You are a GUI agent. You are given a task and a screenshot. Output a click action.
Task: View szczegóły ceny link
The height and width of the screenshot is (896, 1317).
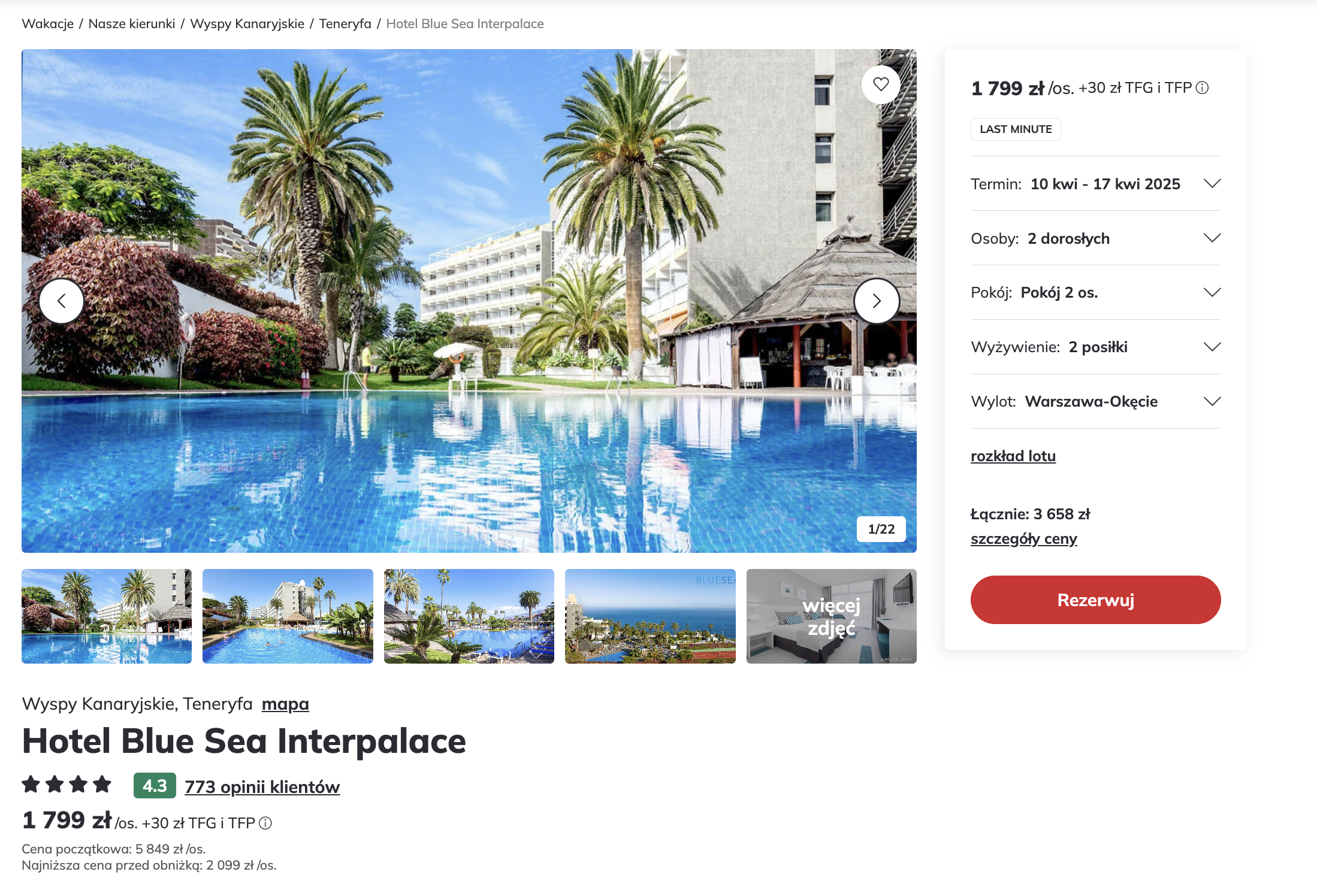(x=1024, y=539)
